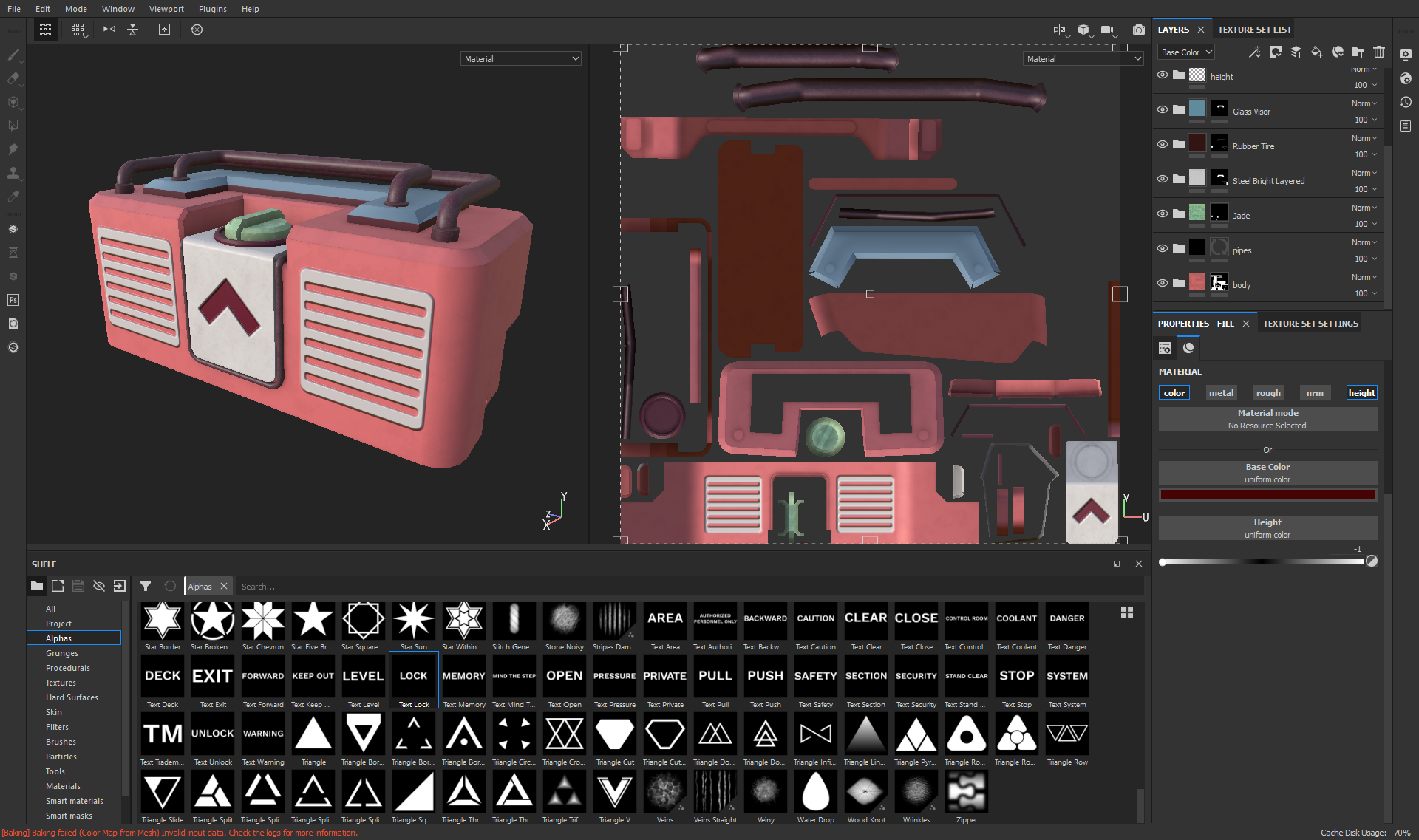This screenshot has width=1419, height=840.
Task: Open the history clock icon on right sidebar
Action: click(1406, 102)
